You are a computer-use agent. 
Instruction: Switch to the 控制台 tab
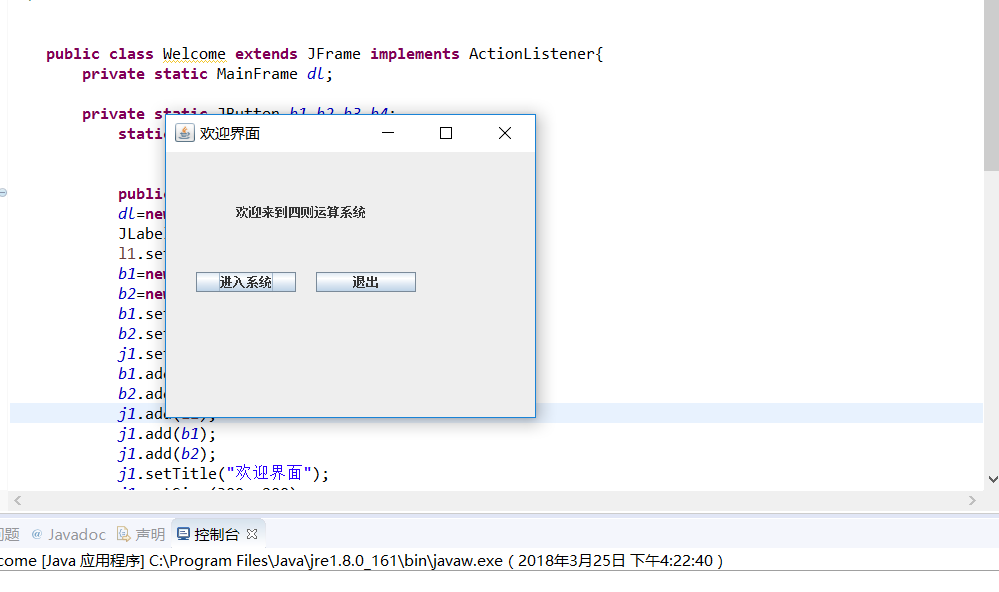tap(217, 534)
